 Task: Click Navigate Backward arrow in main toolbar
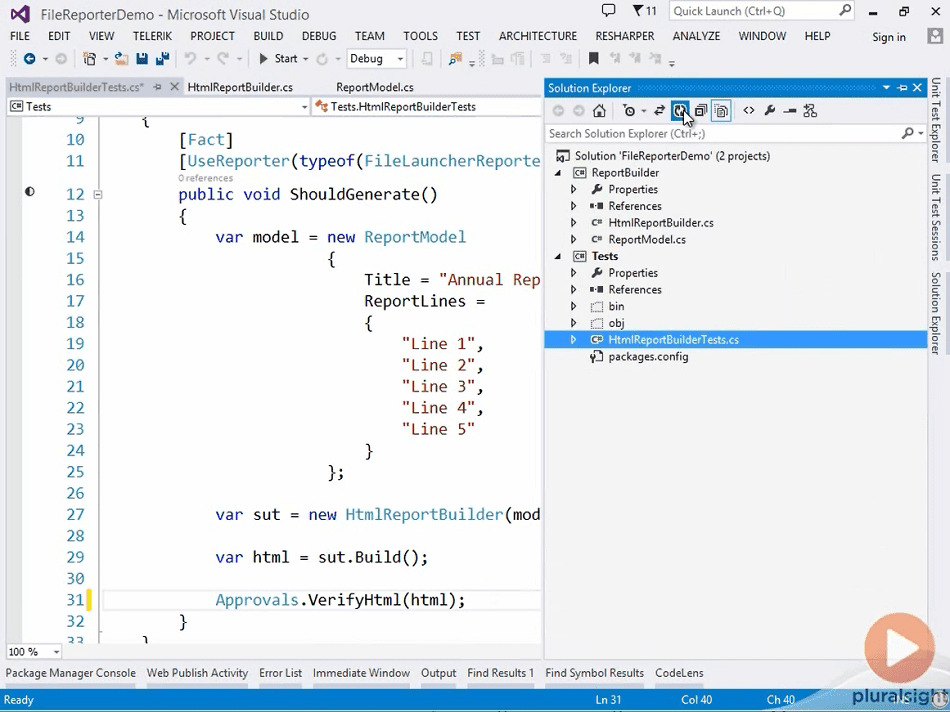click(28, 59)
